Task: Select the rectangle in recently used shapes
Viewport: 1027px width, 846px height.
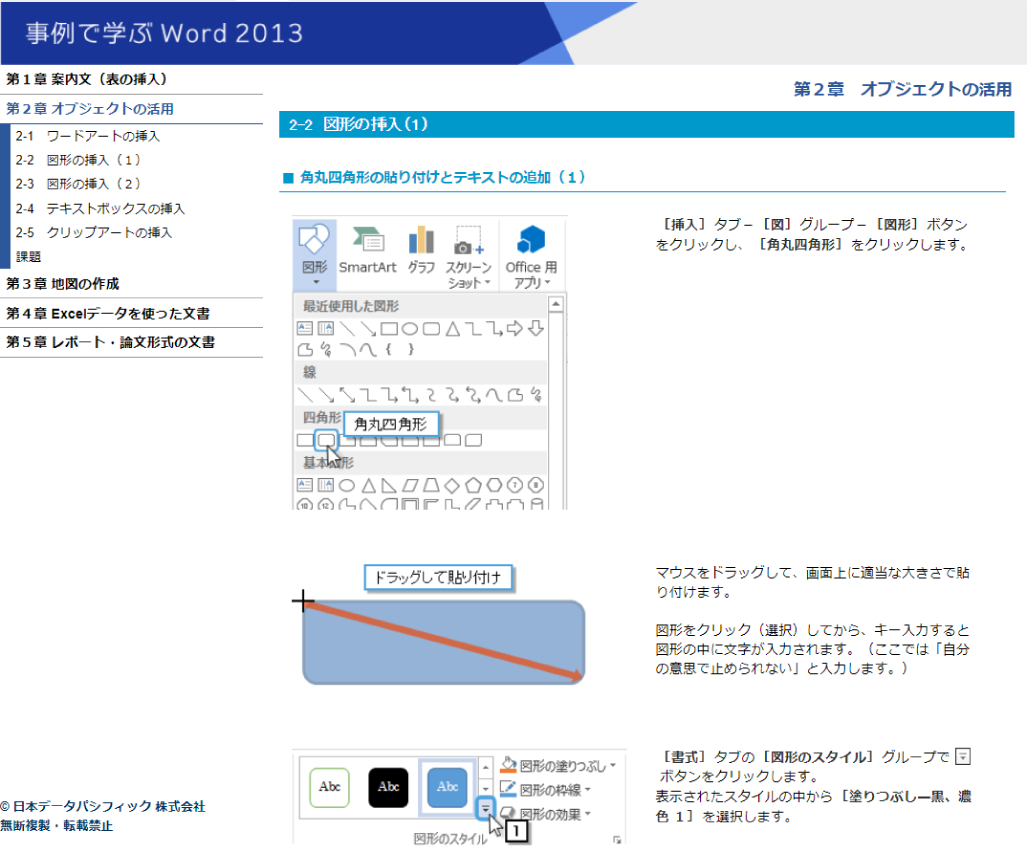Action: 389,328
